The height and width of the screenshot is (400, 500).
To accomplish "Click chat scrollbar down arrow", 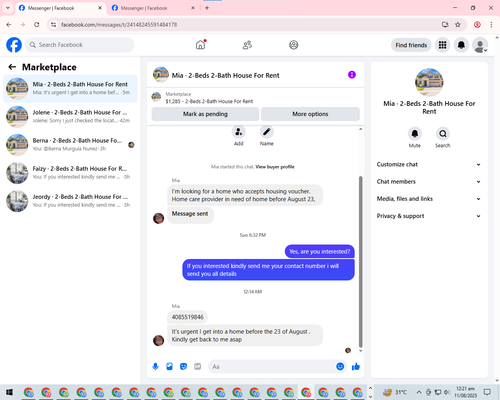I will tap(360, 351).
